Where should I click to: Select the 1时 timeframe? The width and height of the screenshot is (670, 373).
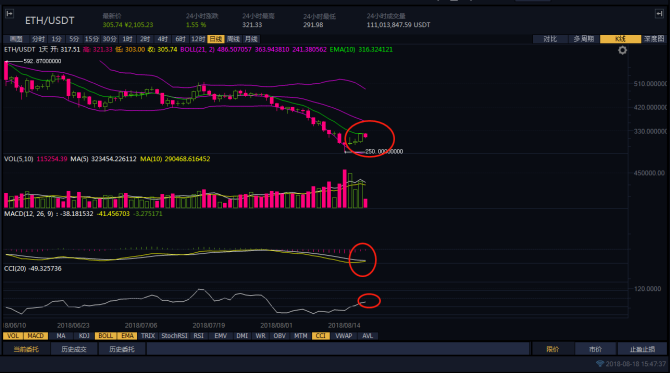tap(127, 39)
